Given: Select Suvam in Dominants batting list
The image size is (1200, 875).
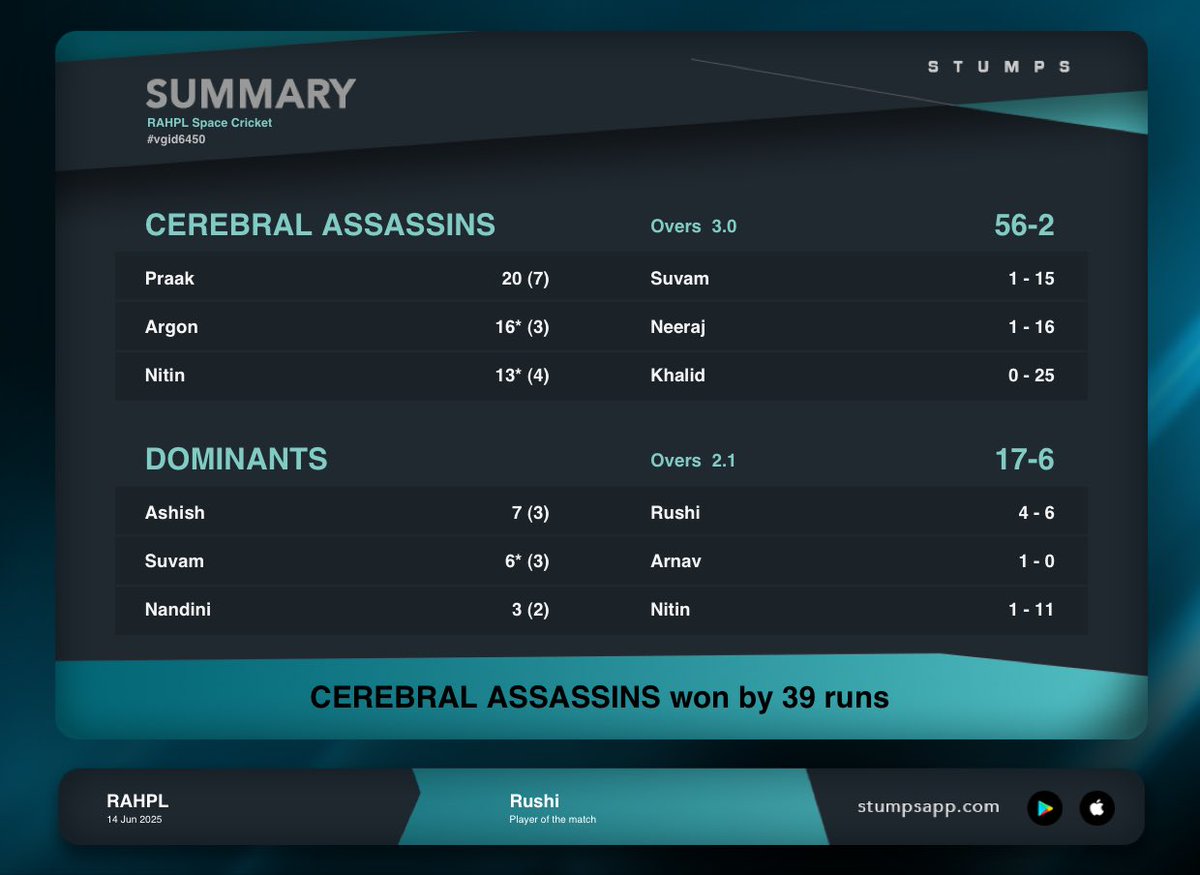Looking at the screenshot, I should pos(174,561).
